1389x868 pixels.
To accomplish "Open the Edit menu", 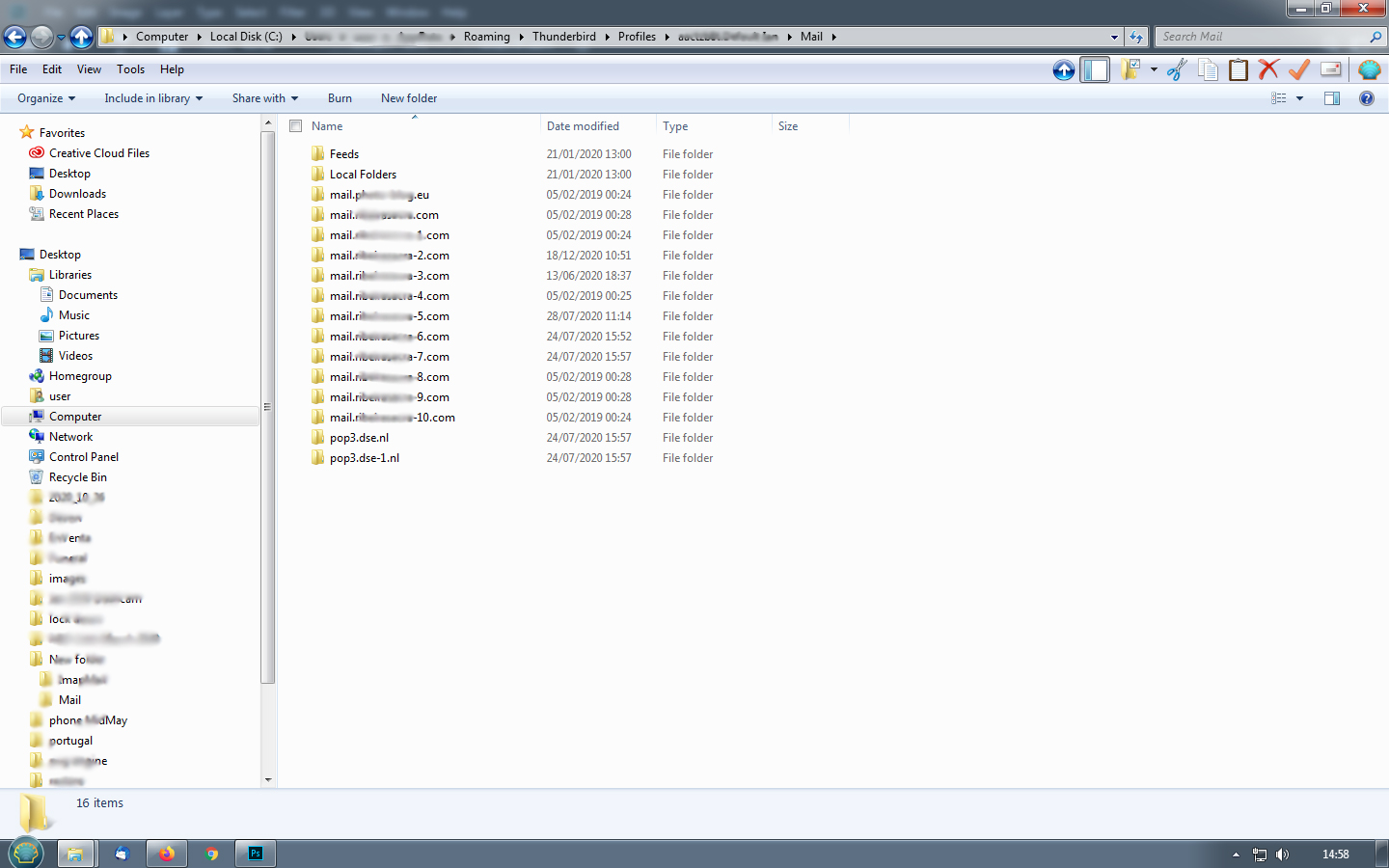I will pos(52,69).
